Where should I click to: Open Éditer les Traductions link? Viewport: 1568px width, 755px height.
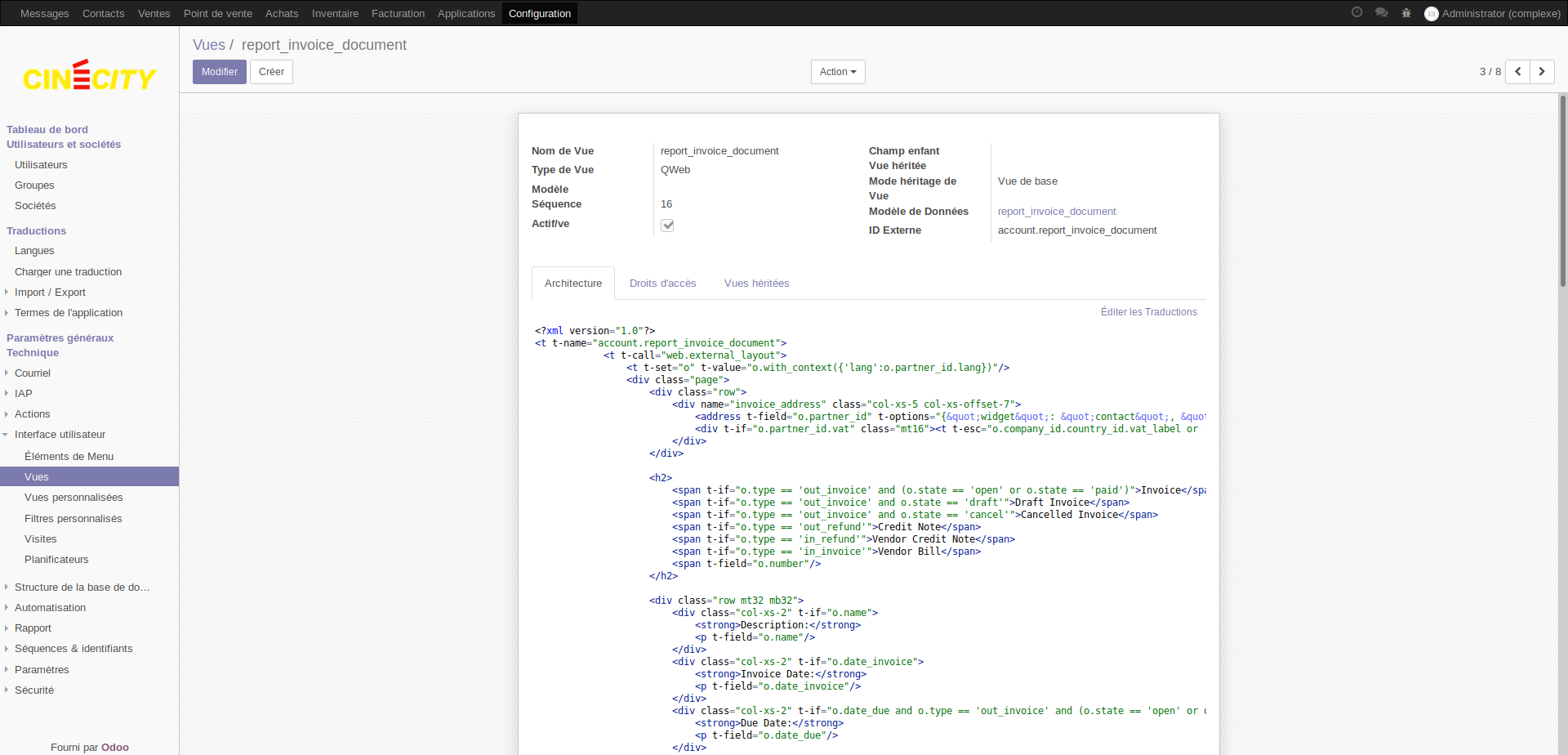[x=1148, y=312]
